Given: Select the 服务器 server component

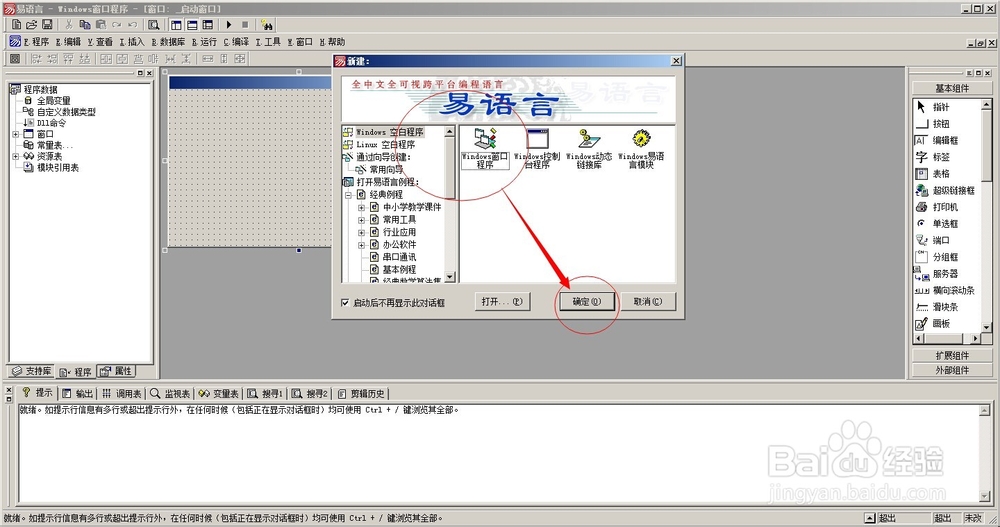Looking at the screenshot, I should click(x=945, y=273).
